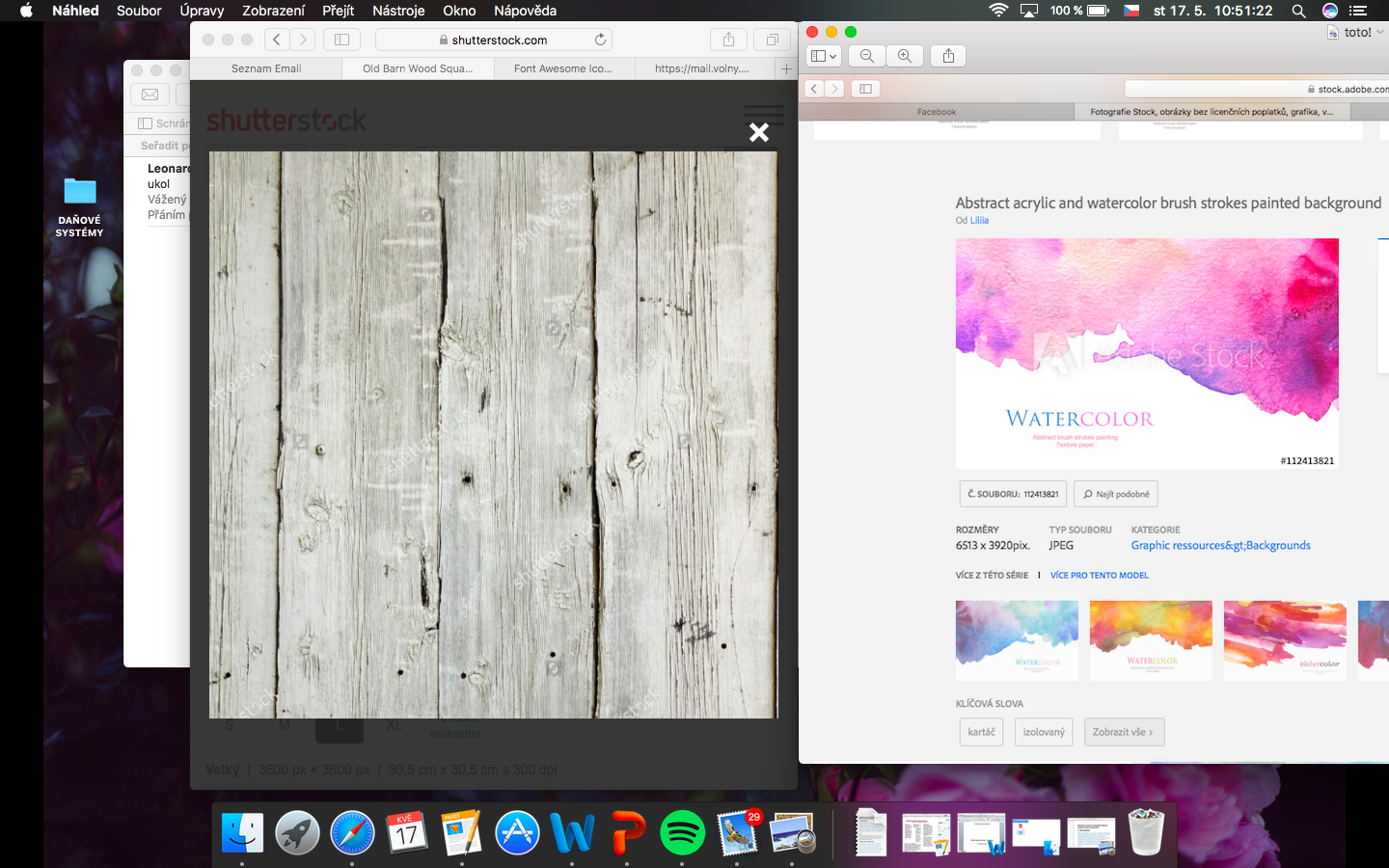Click the Get Mail envelope icon
Viewport: 1389px width, 868px height.
click(x=150, y=95)
